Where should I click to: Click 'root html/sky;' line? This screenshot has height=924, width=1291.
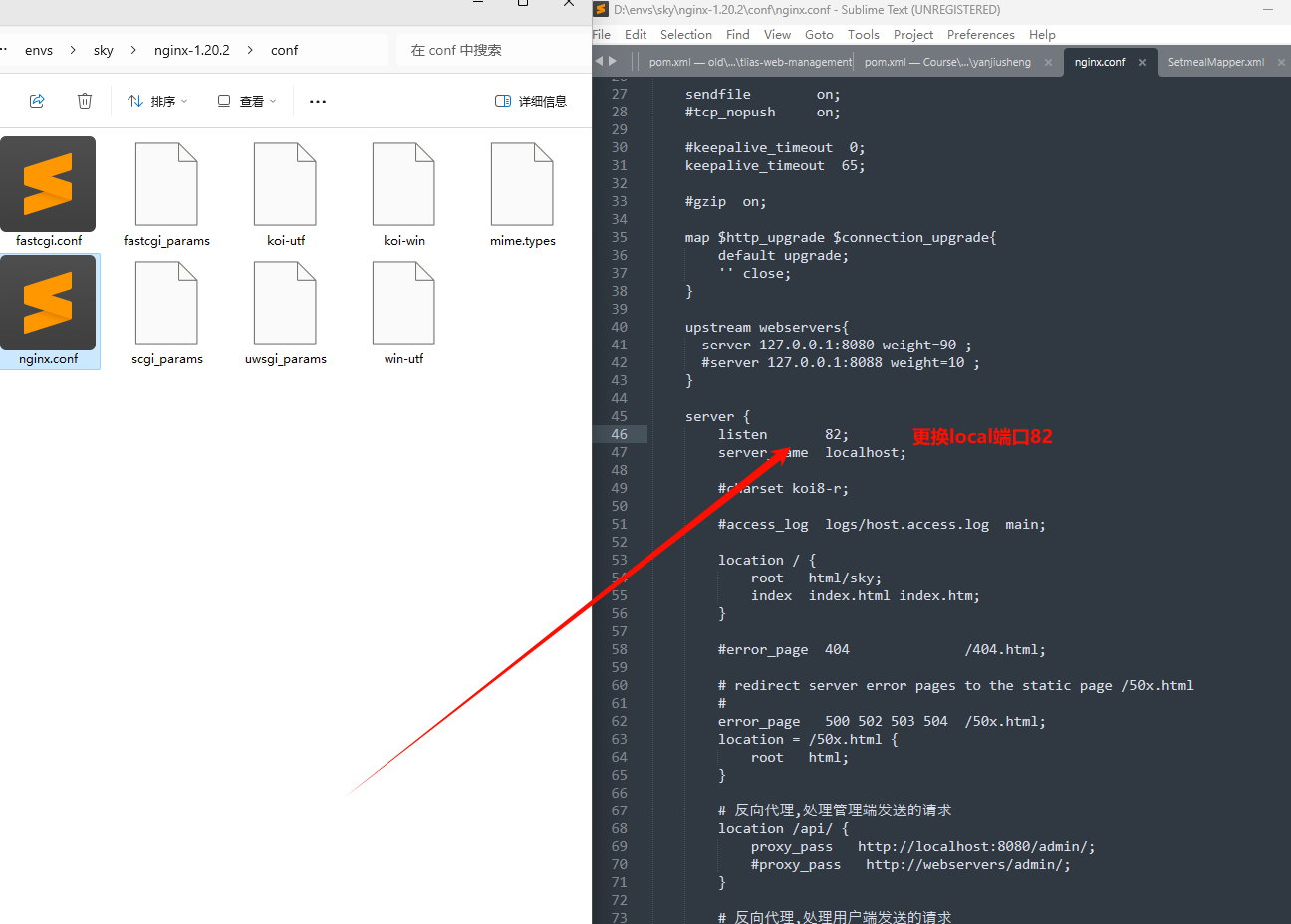816,577
